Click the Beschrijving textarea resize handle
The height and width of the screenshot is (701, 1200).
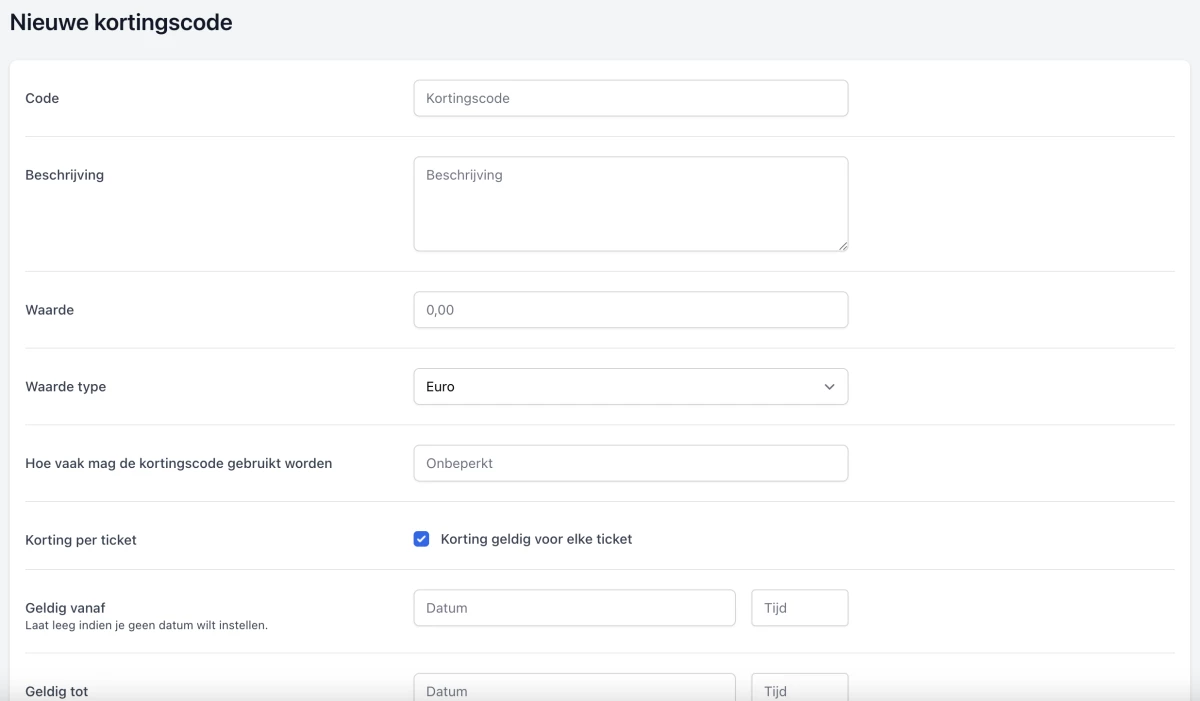pos(842,245)
